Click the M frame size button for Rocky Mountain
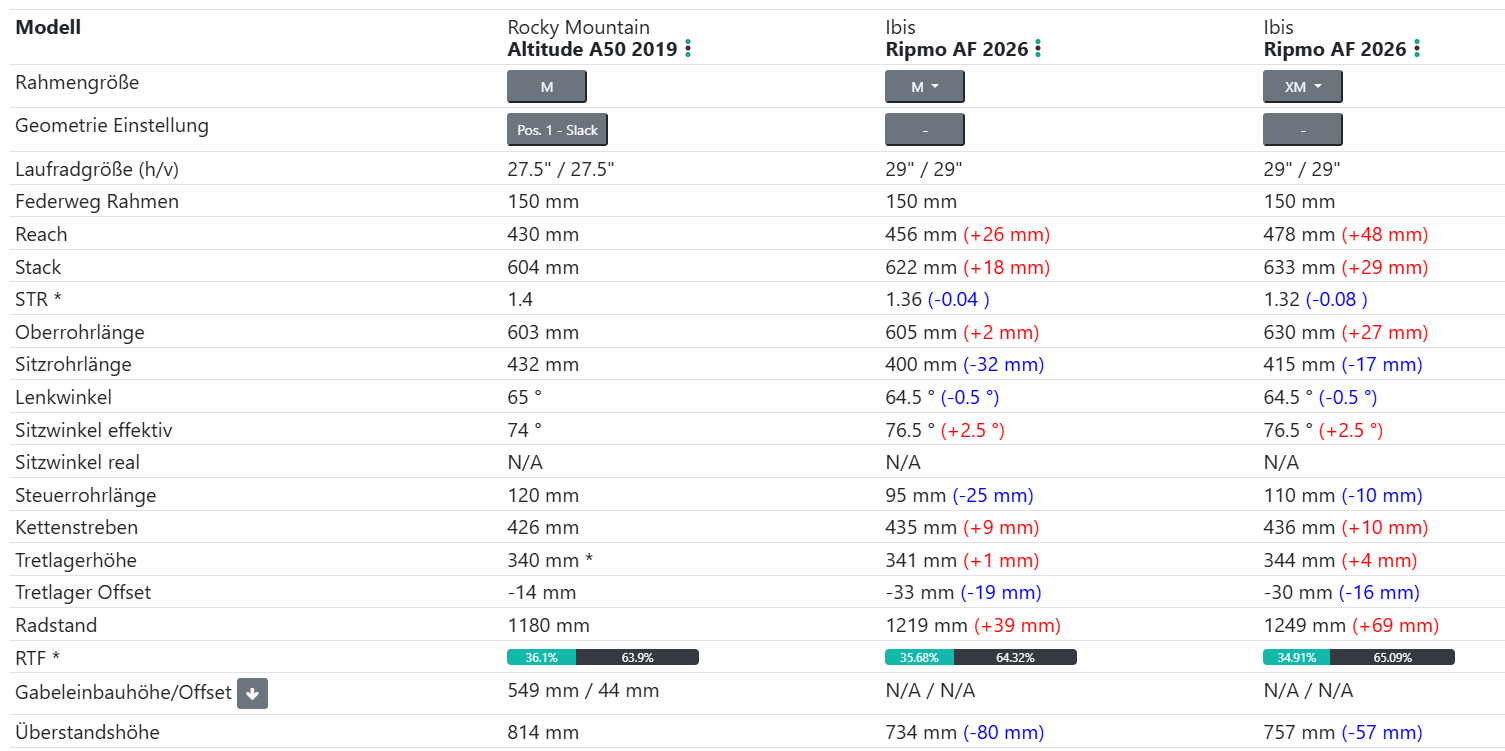 pos(547,87)
